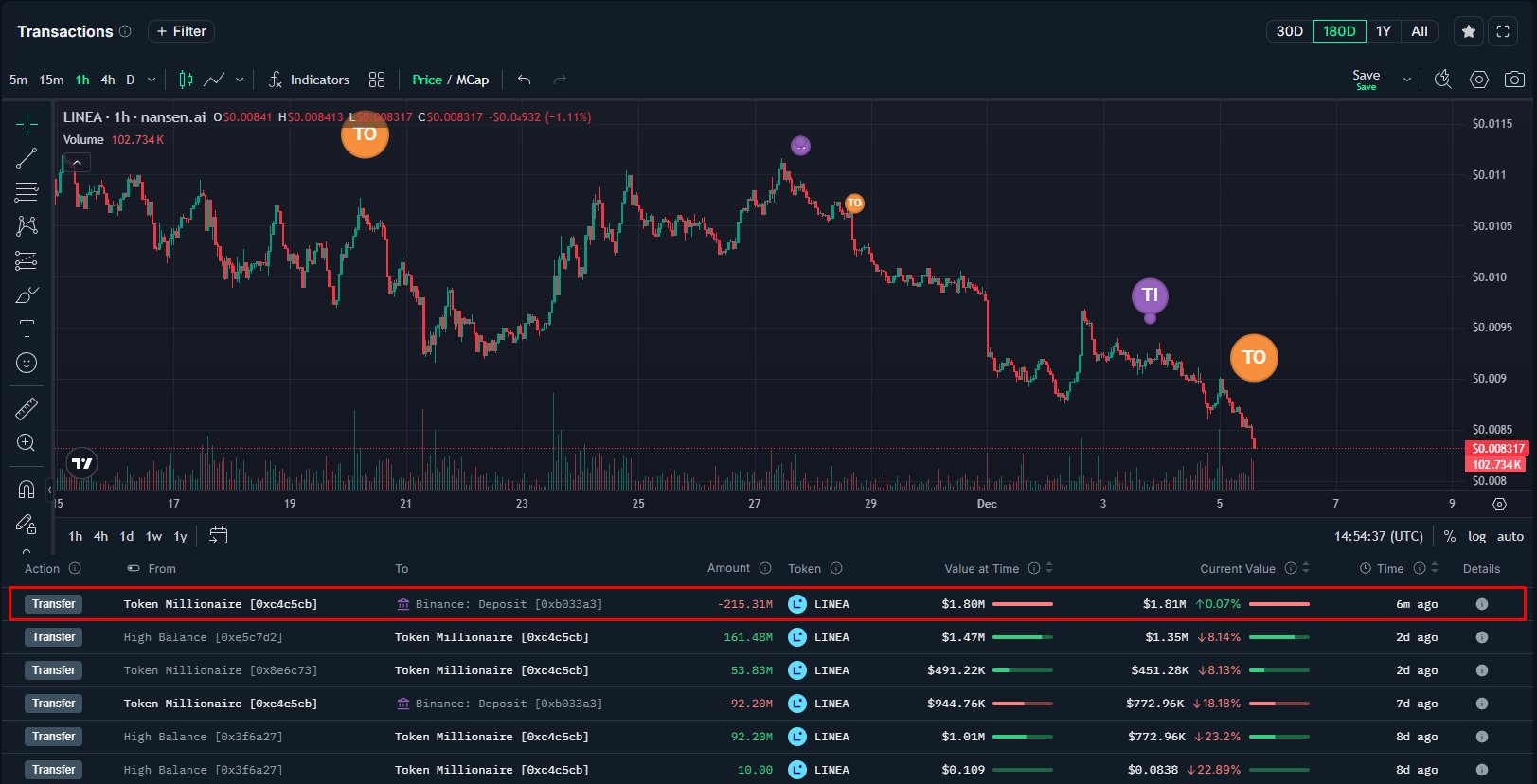Open the ruler measure tool
This screenshot has height=784, width=1537.
(x=27, y=409)
